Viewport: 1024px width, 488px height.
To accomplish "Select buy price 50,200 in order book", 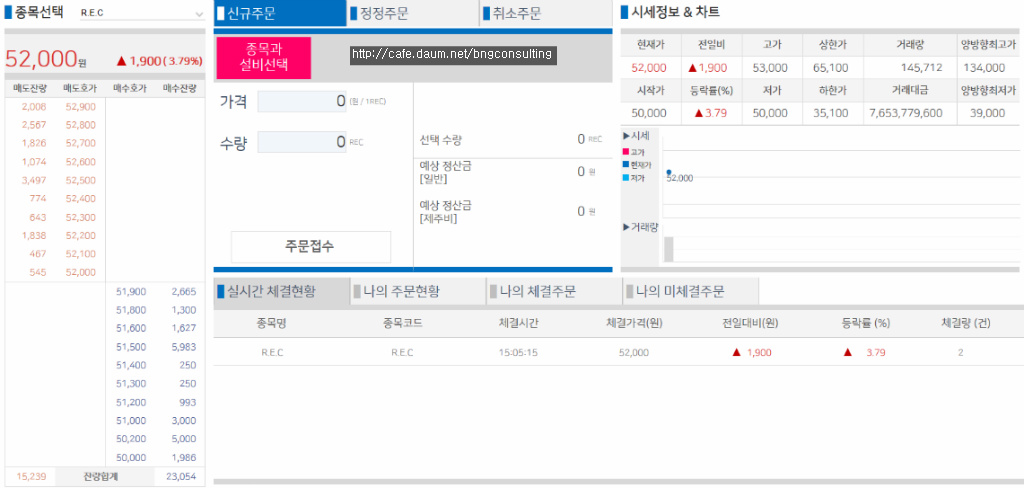I will (x=131, y=439).
